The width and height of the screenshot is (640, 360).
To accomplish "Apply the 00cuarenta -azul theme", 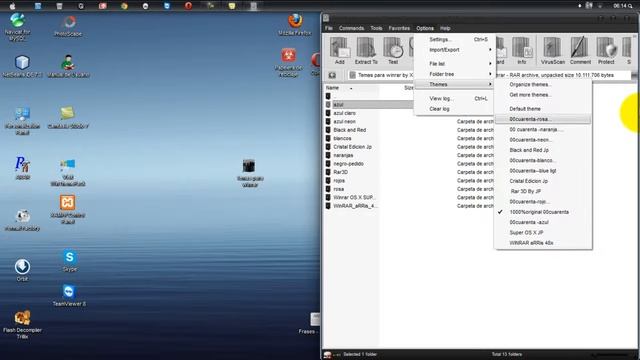I will click(x=542, y=222).
